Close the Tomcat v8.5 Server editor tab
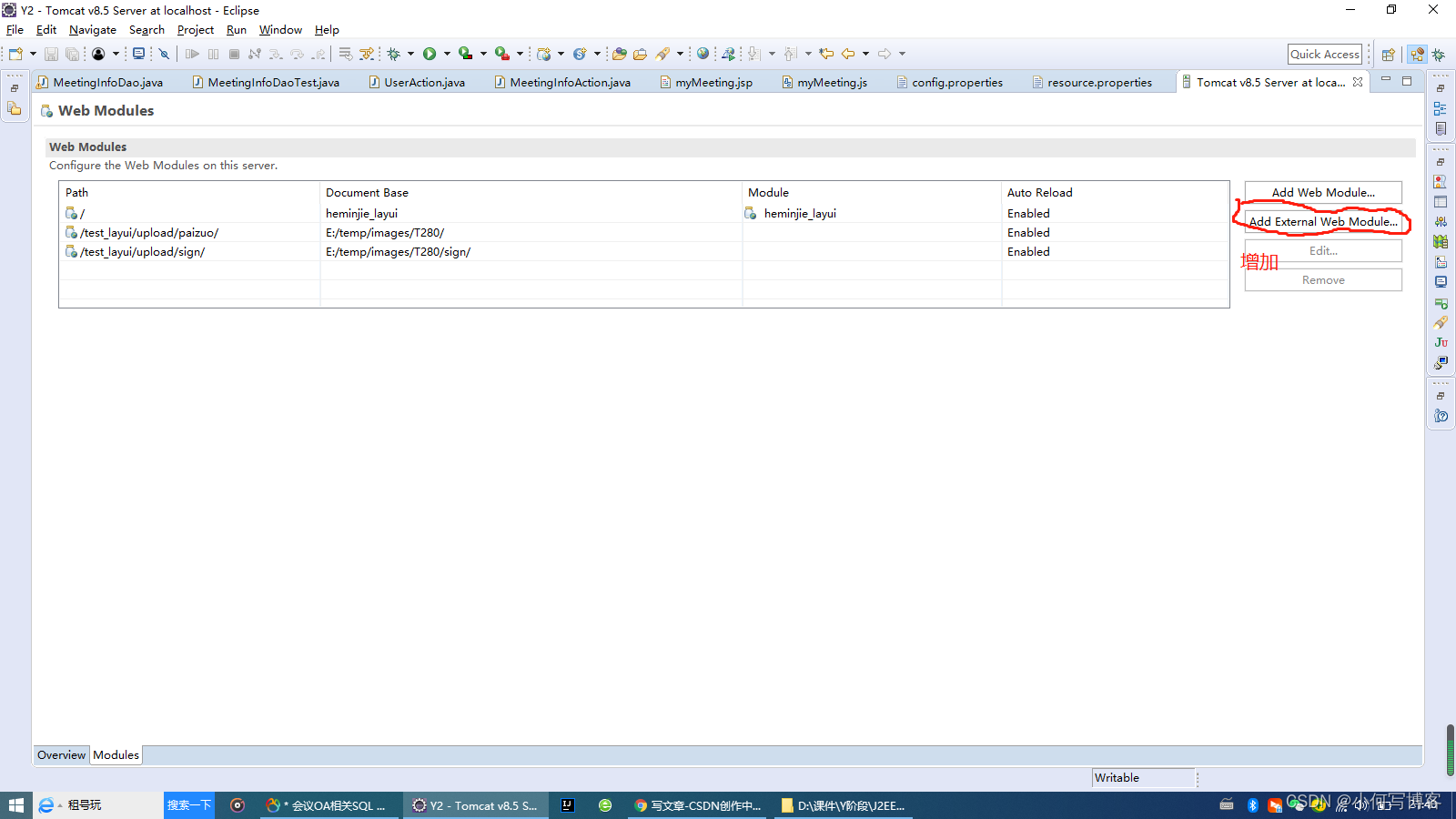 1358,82
